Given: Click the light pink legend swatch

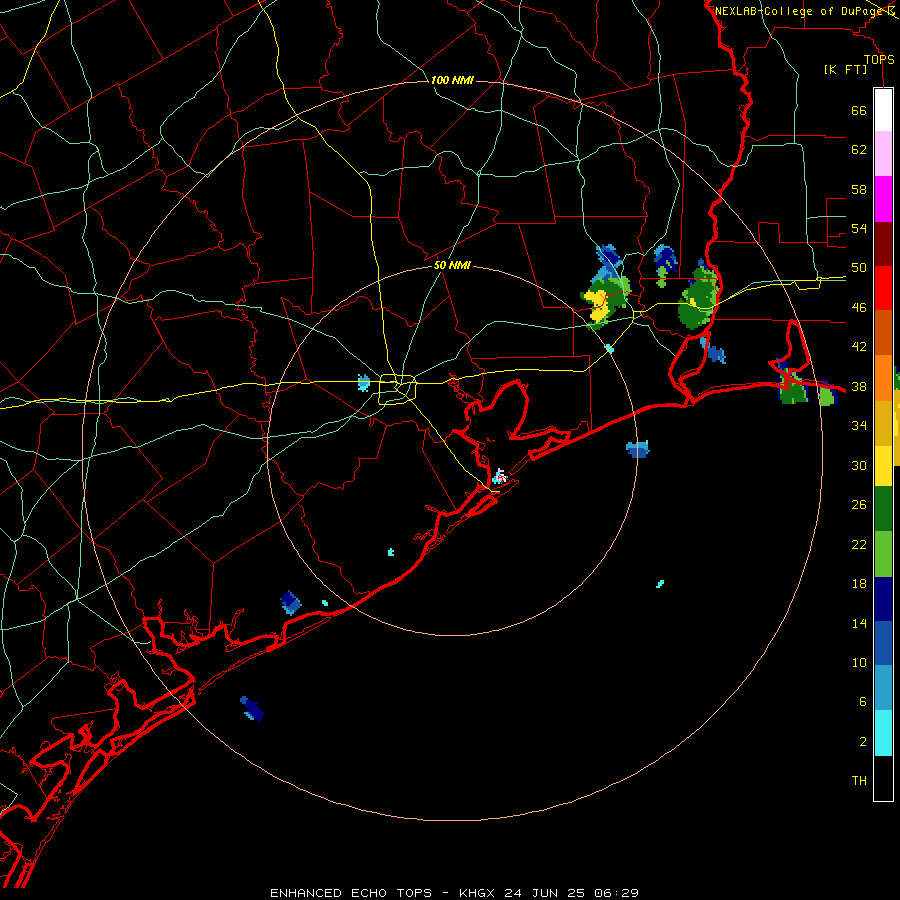Looking at the screenshot, I should coord(883,153).
